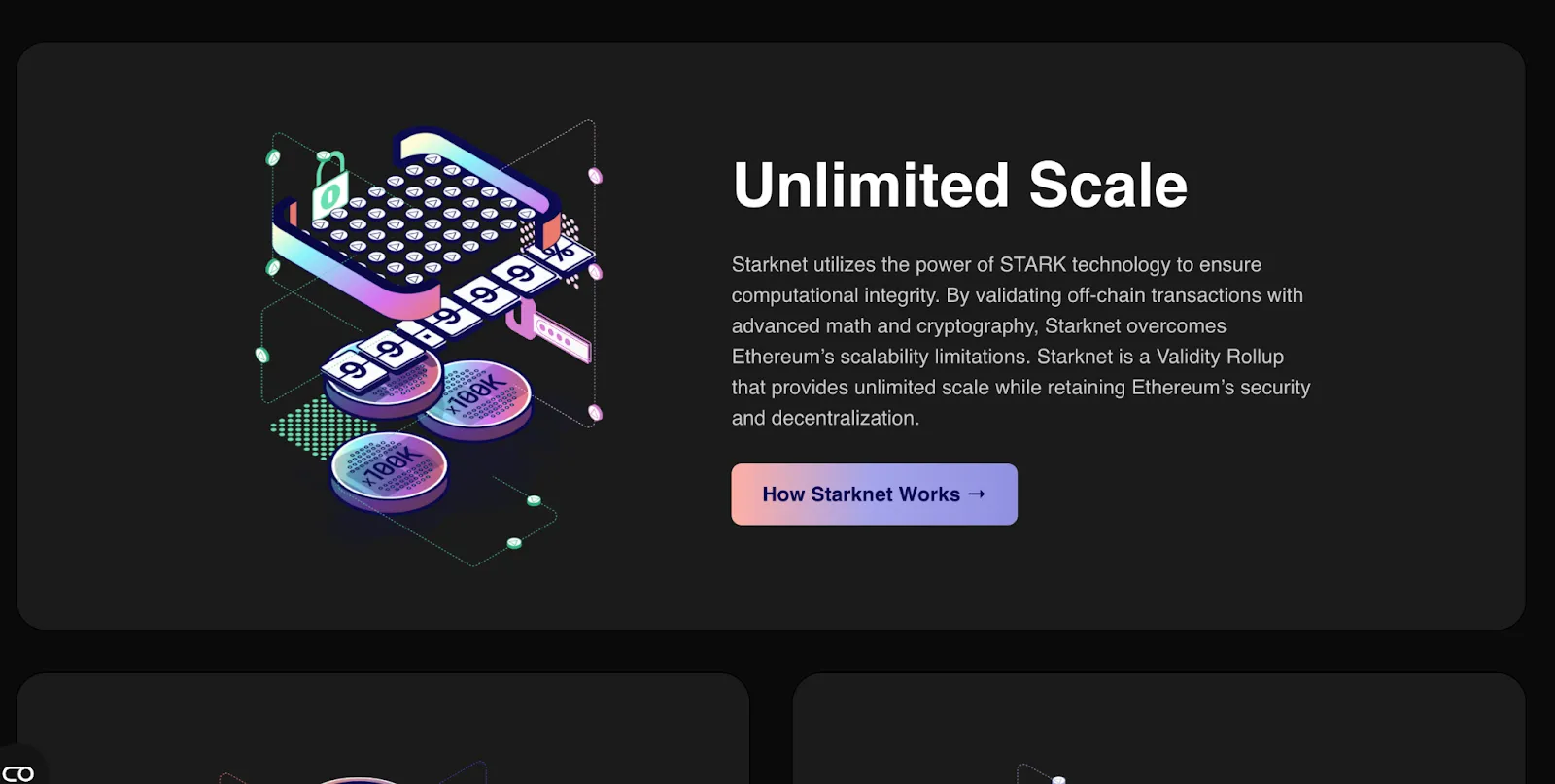
Task: Click the gradient tray of token dots
Action: pos(416,219)
